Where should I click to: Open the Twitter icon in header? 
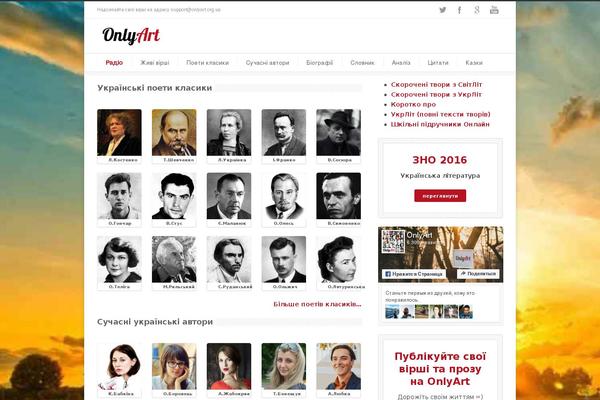(x=442, y=10)
